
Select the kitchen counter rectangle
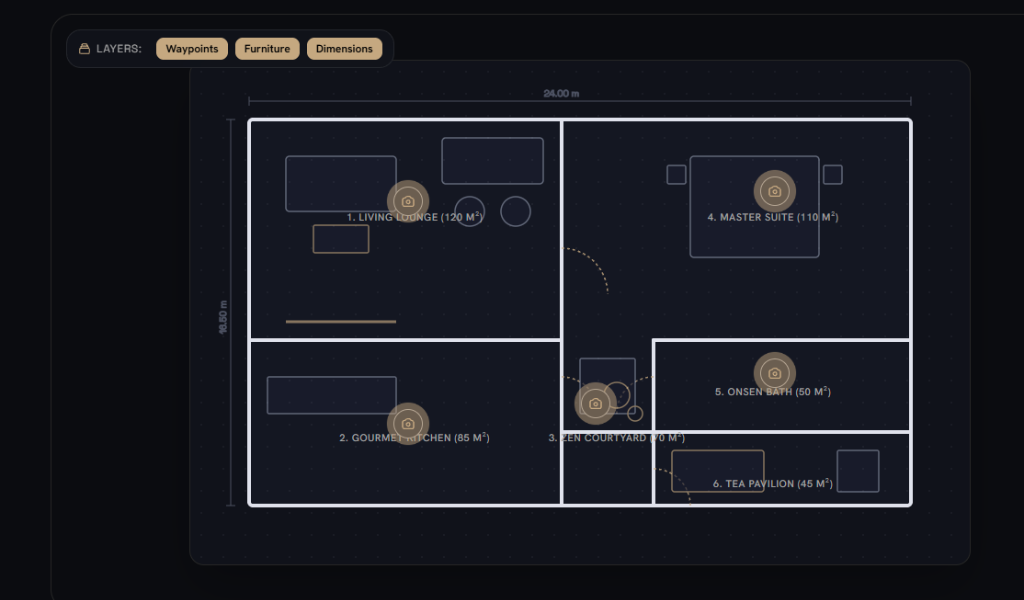332,395
